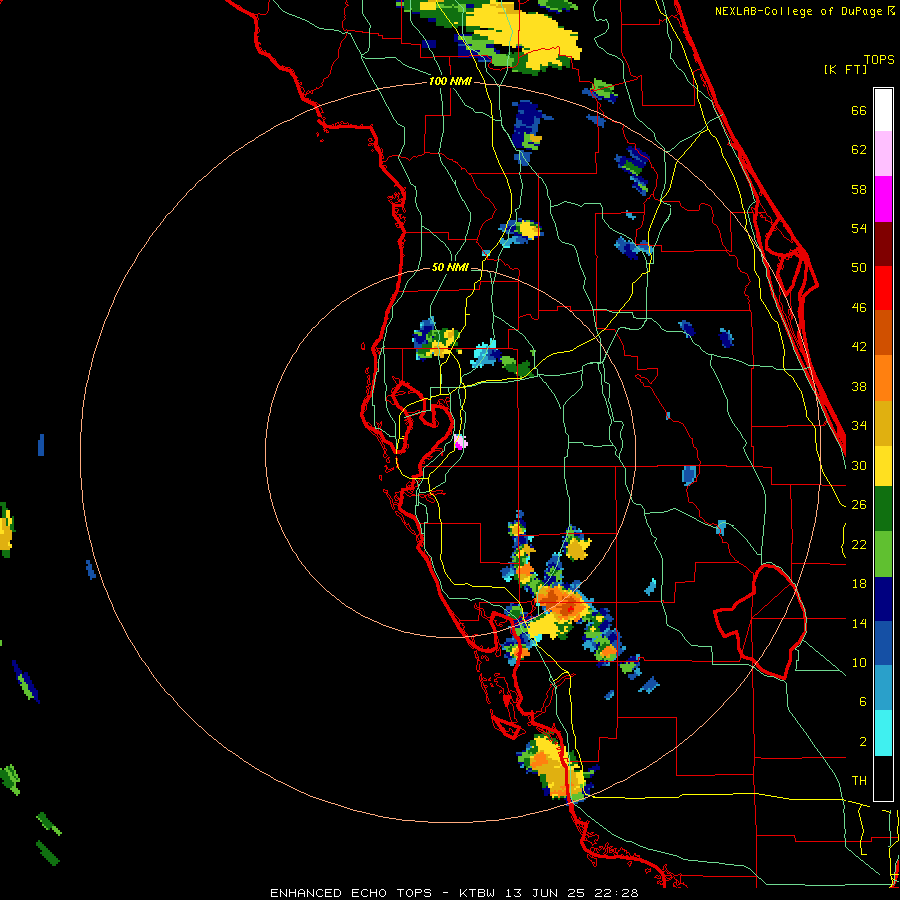Click the 62 legend value
This screenshot has height=900, width=900.
pos(859,150)
